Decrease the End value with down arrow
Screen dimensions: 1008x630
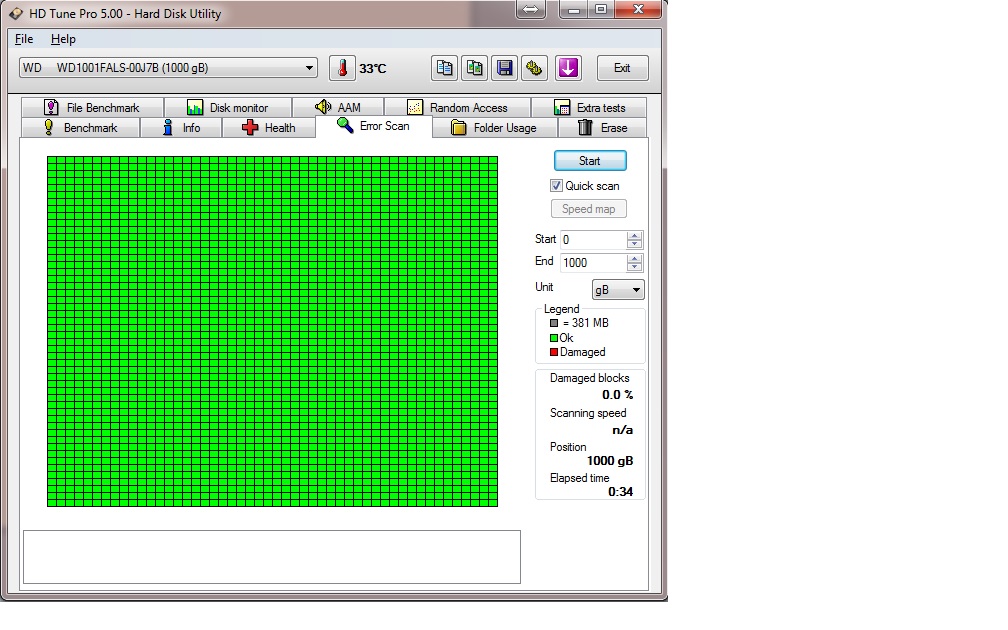click(634, 267)
